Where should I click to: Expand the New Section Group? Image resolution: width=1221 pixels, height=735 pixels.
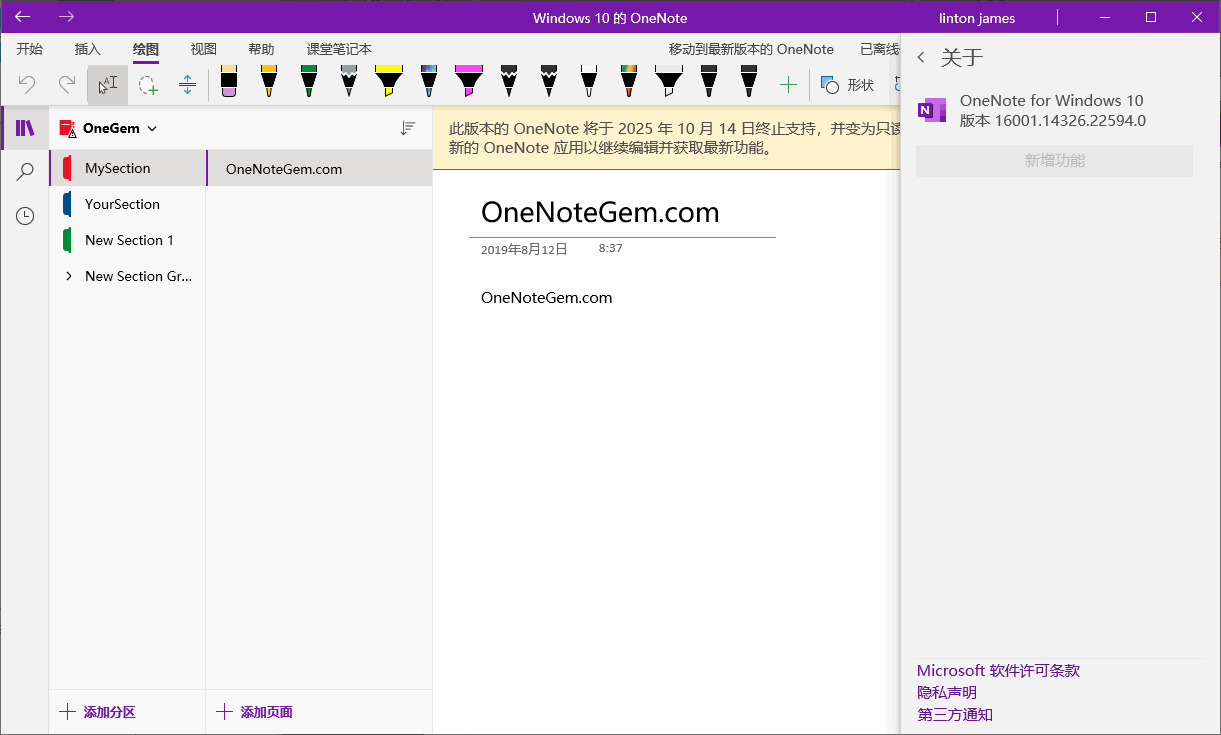click(x=68, y=276)
